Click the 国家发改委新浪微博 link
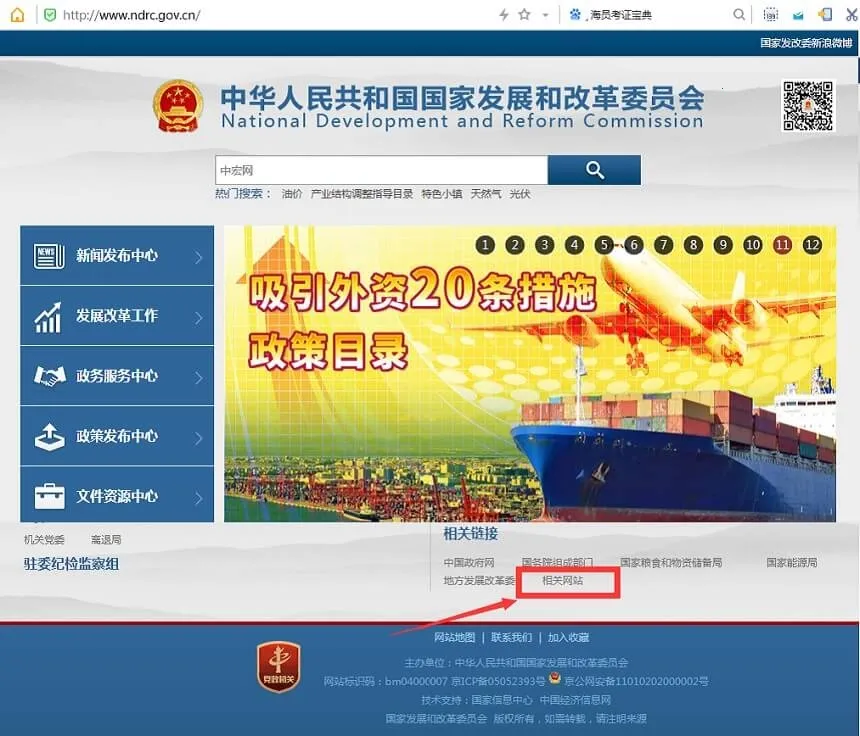This screenshot has height=736, width=860. point(806,43)
